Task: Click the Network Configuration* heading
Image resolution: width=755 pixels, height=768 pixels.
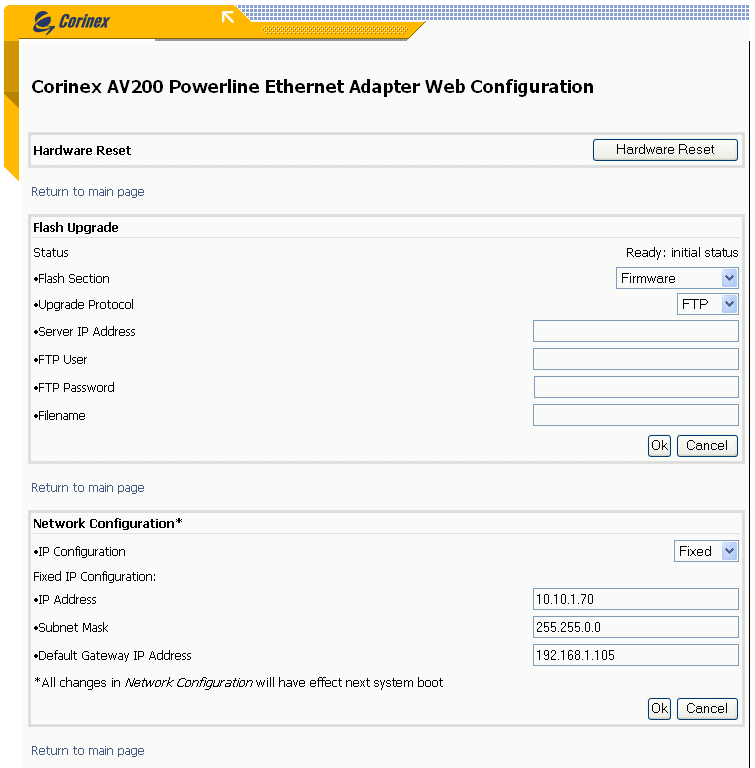Action: [107, 524]
